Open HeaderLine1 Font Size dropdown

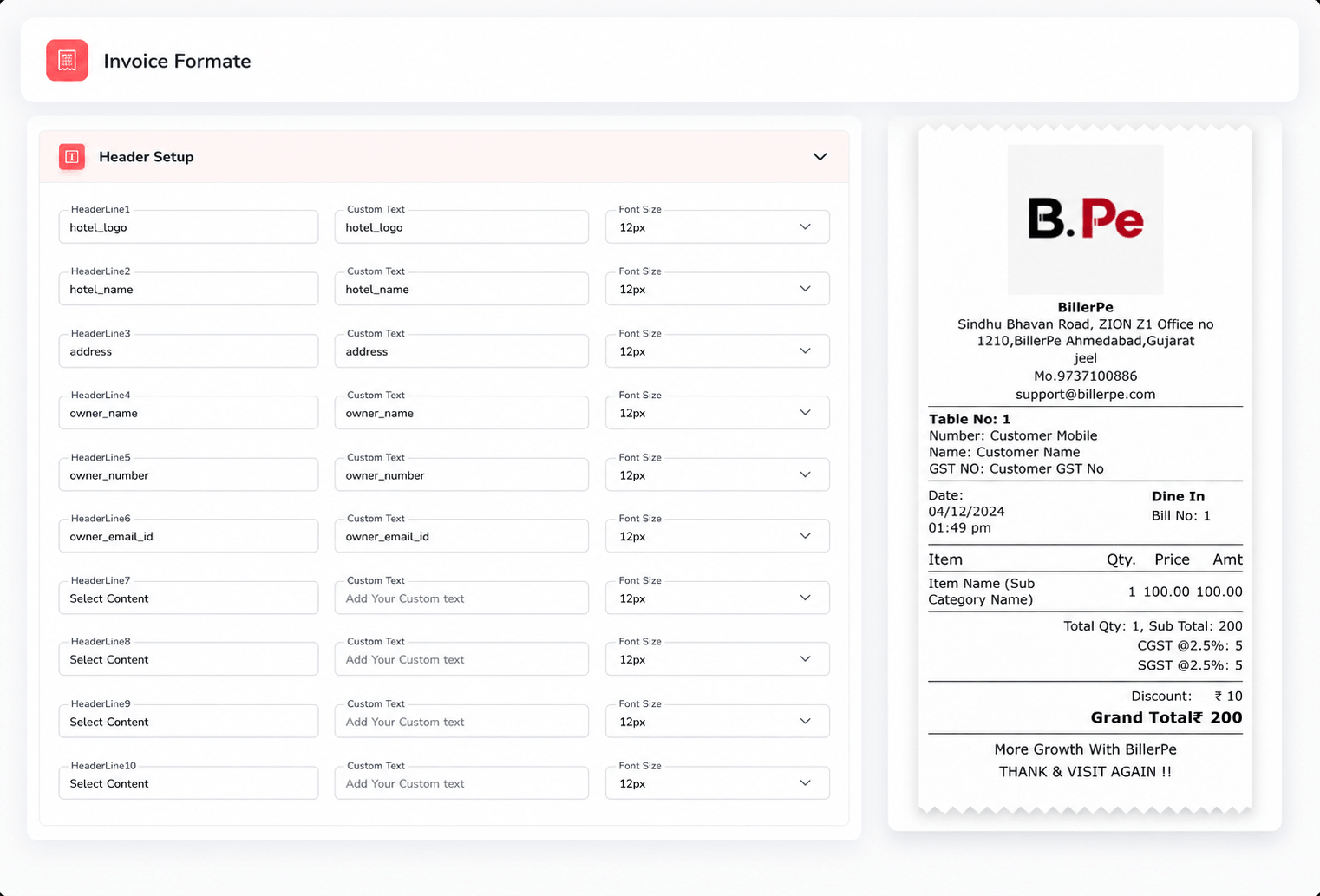pyautogui.click(x=717, y=227)
